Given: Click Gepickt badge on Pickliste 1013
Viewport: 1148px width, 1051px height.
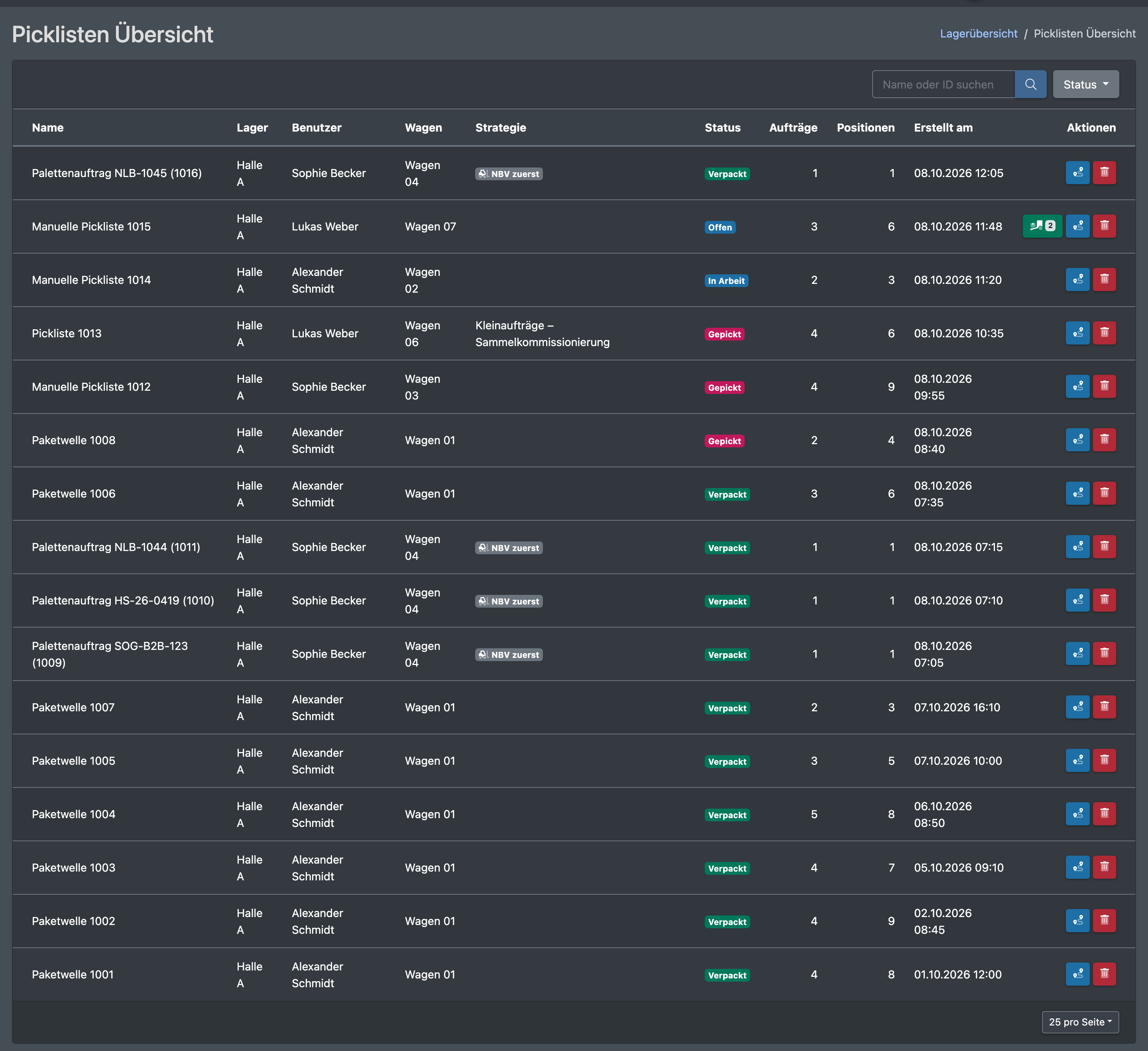Looking at the screenshot, I should point(724,335).
